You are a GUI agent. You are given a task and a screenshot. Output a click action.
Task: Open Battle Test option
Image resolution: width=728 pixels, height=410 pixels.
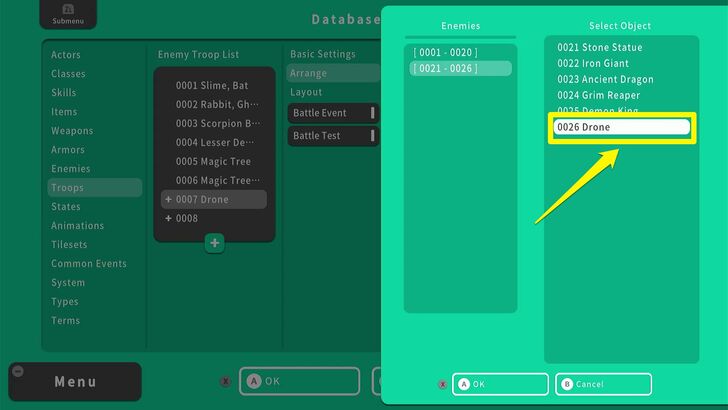(333, 136)
